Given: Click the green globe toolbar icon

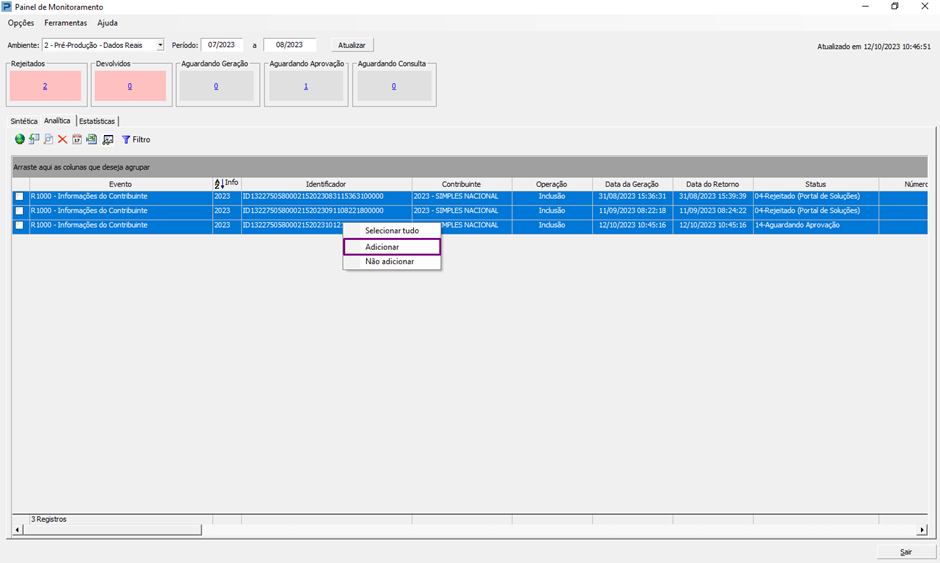Looking at the screenshot, I should point(19,140).
